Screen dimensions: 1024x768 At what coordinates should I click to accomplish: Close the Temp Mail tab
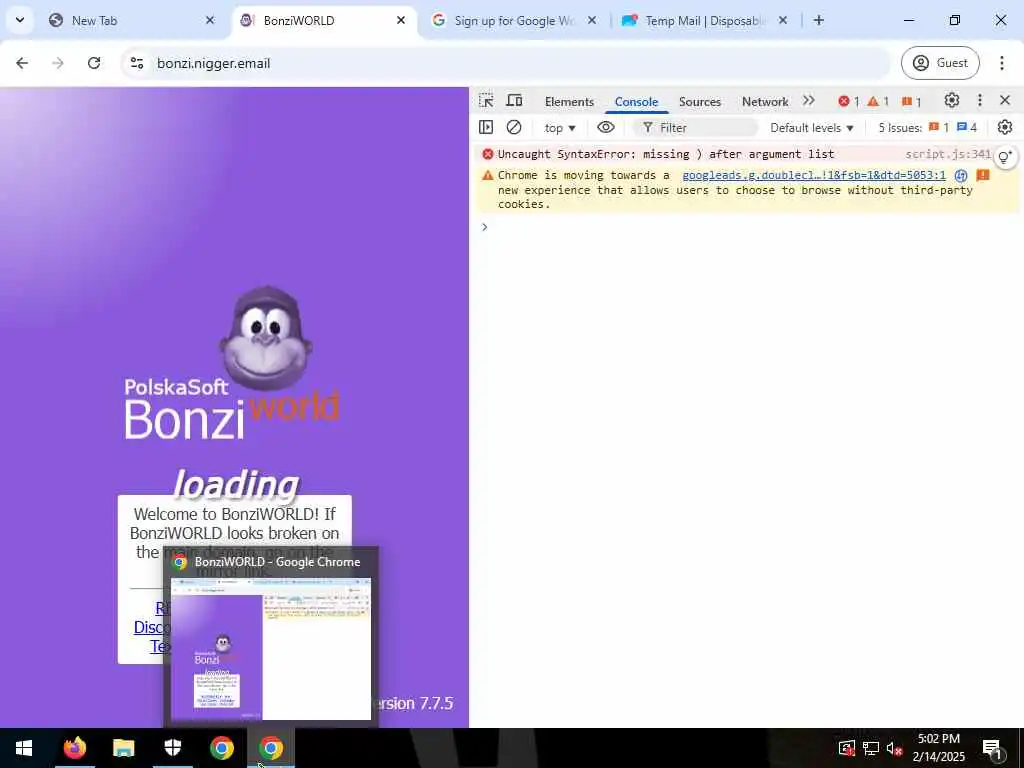click(x=783, y=20)
